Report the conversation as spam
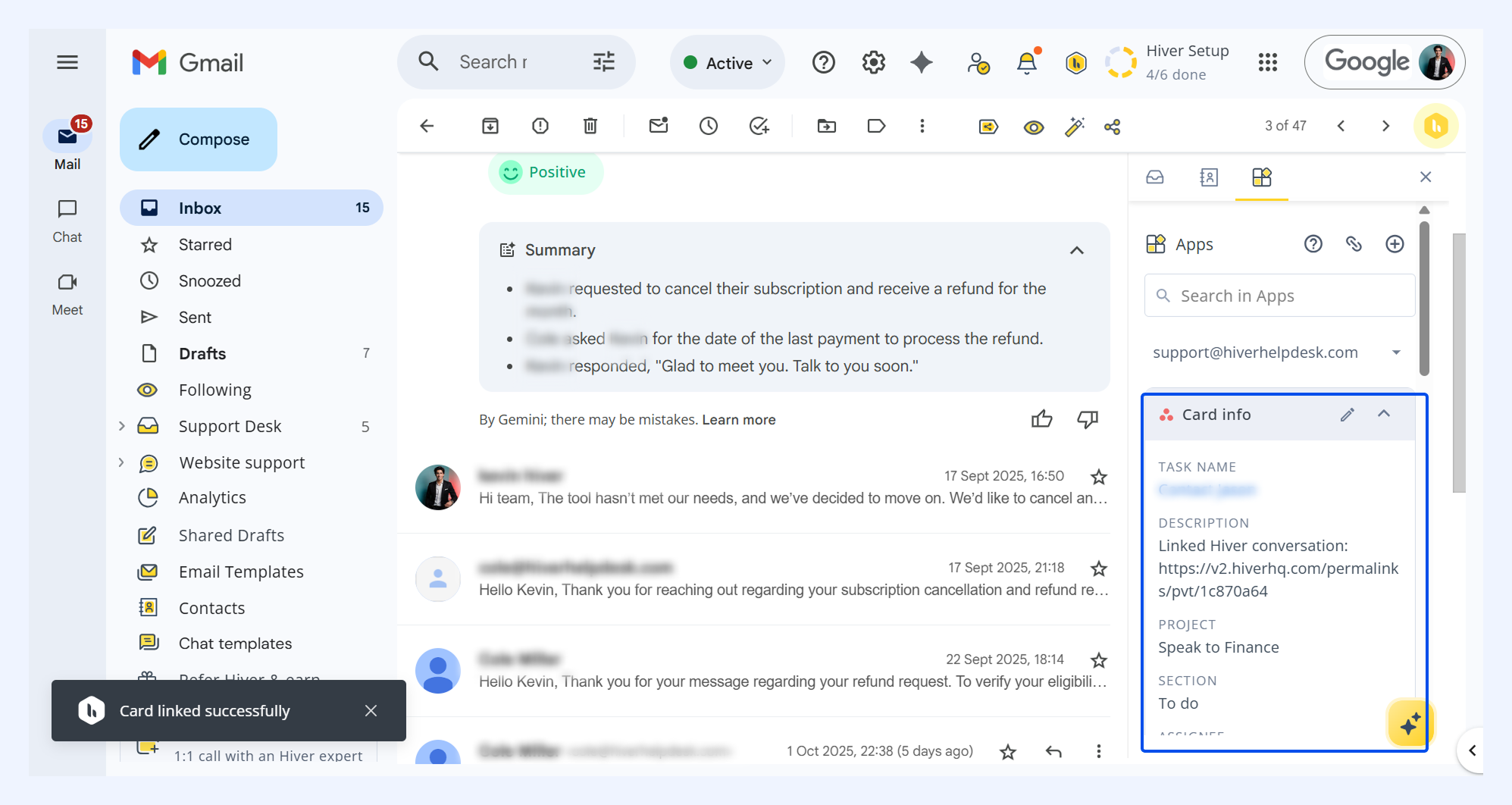Screen dimensions: 1512x805 540,126
